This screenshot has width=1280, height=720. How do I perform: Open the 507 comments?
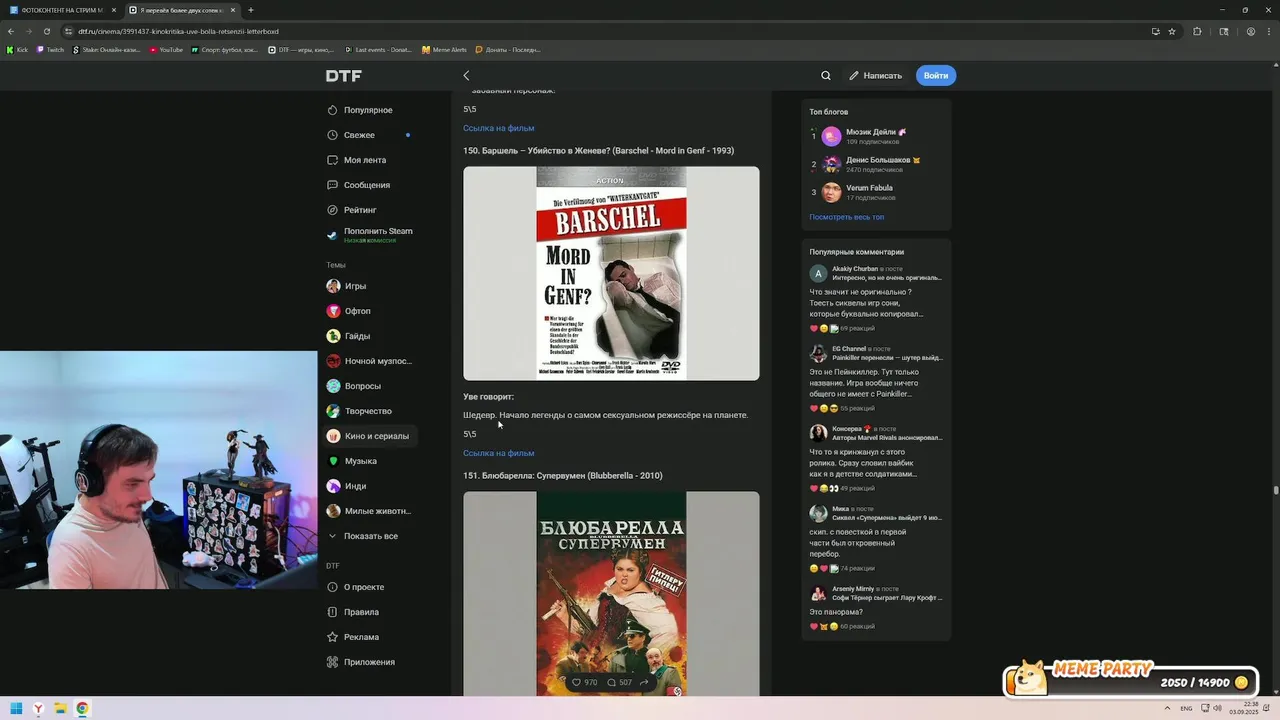pyautogui.click(x=619, y=683)
